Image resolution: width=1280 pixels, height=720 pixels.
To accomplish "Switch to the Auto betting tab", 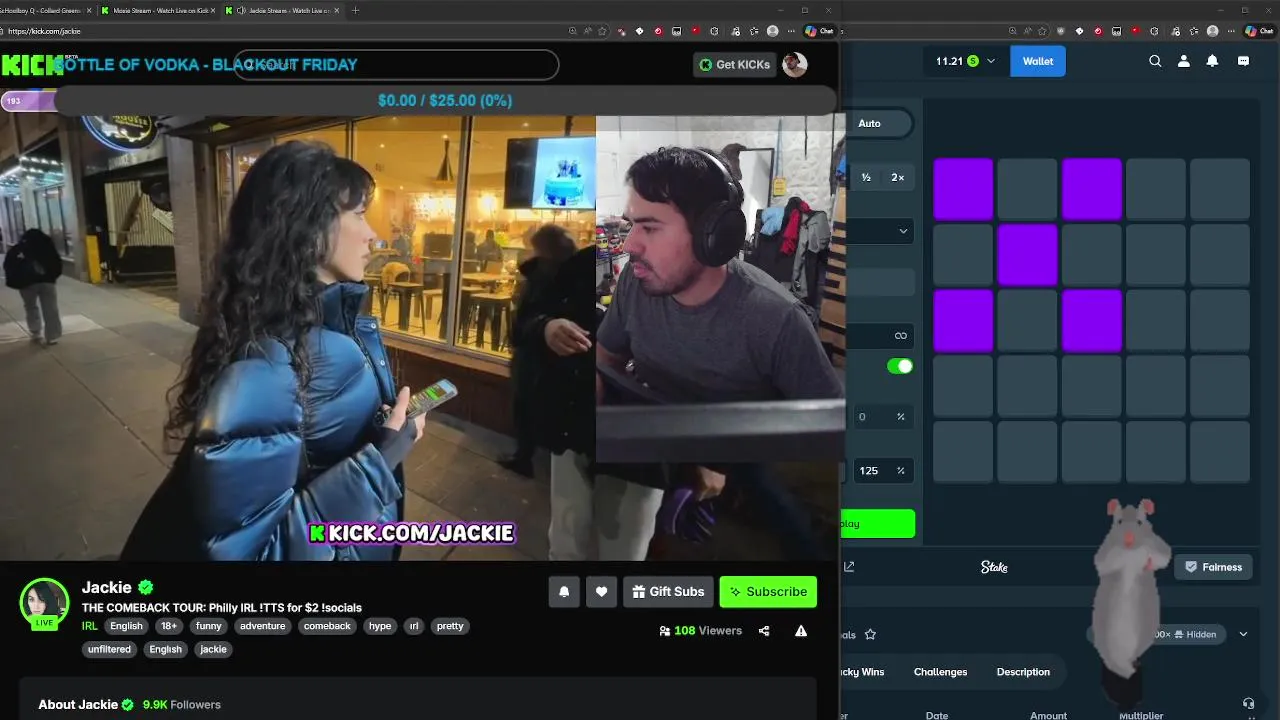I will tap(870, 123).
